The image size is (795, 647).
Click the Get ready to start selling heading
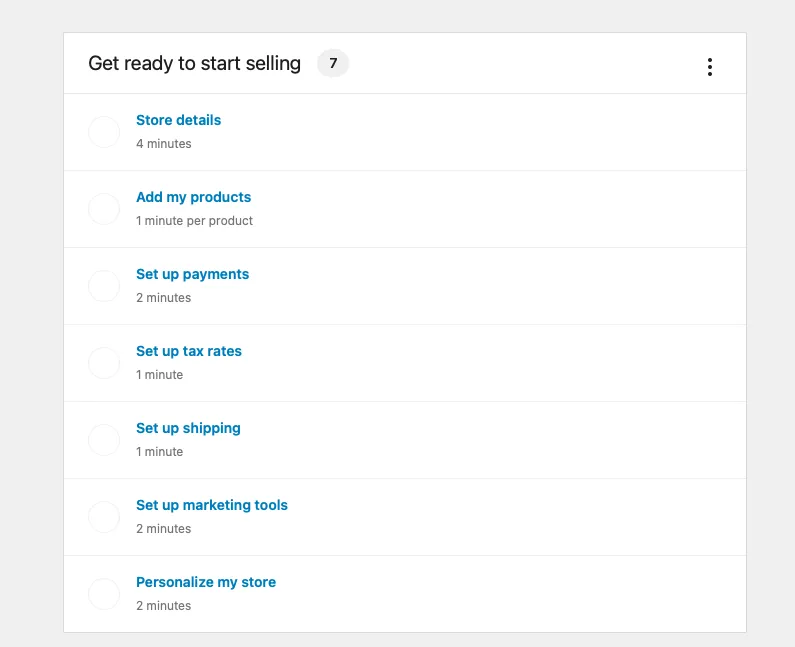(195, 64)
